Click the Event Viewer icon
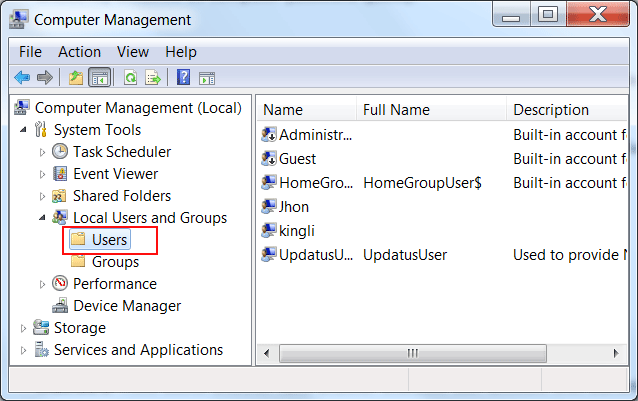This screenshot has height=401, width=638. (60, 174)
